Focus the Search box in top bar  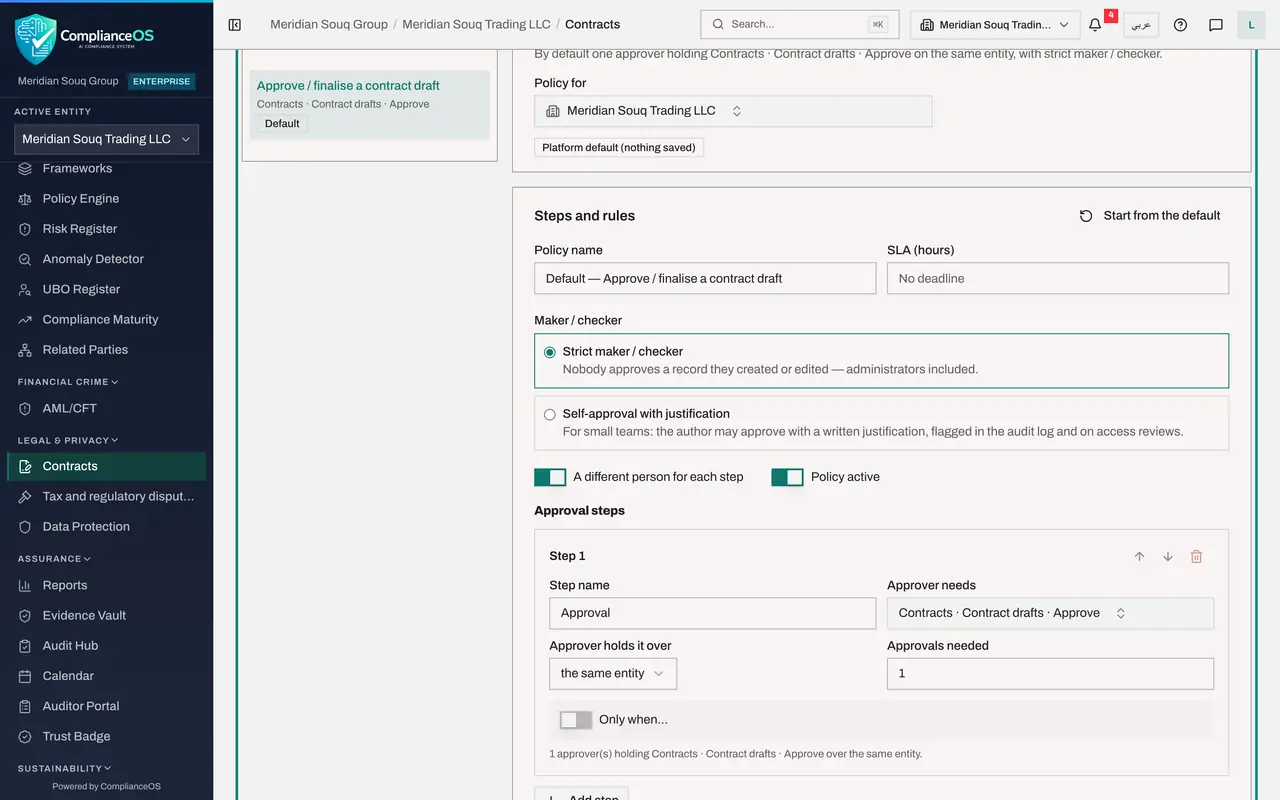(800, 25)
